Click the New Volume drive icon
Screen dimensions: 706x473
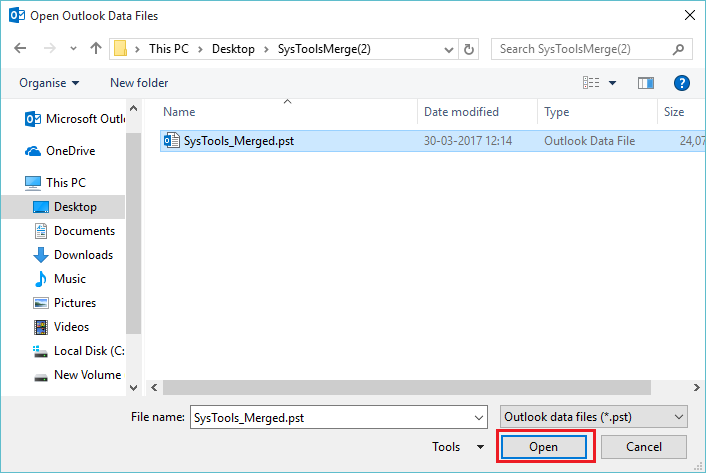point(41,378)
